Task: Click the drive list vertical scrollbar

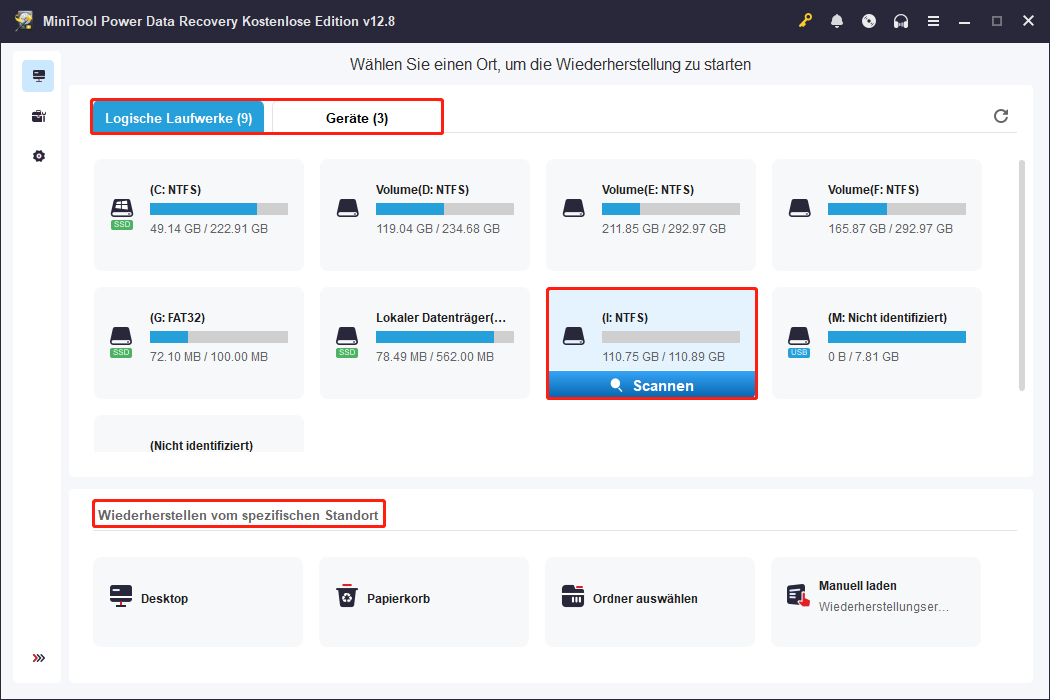Action: click(1021, 274)
